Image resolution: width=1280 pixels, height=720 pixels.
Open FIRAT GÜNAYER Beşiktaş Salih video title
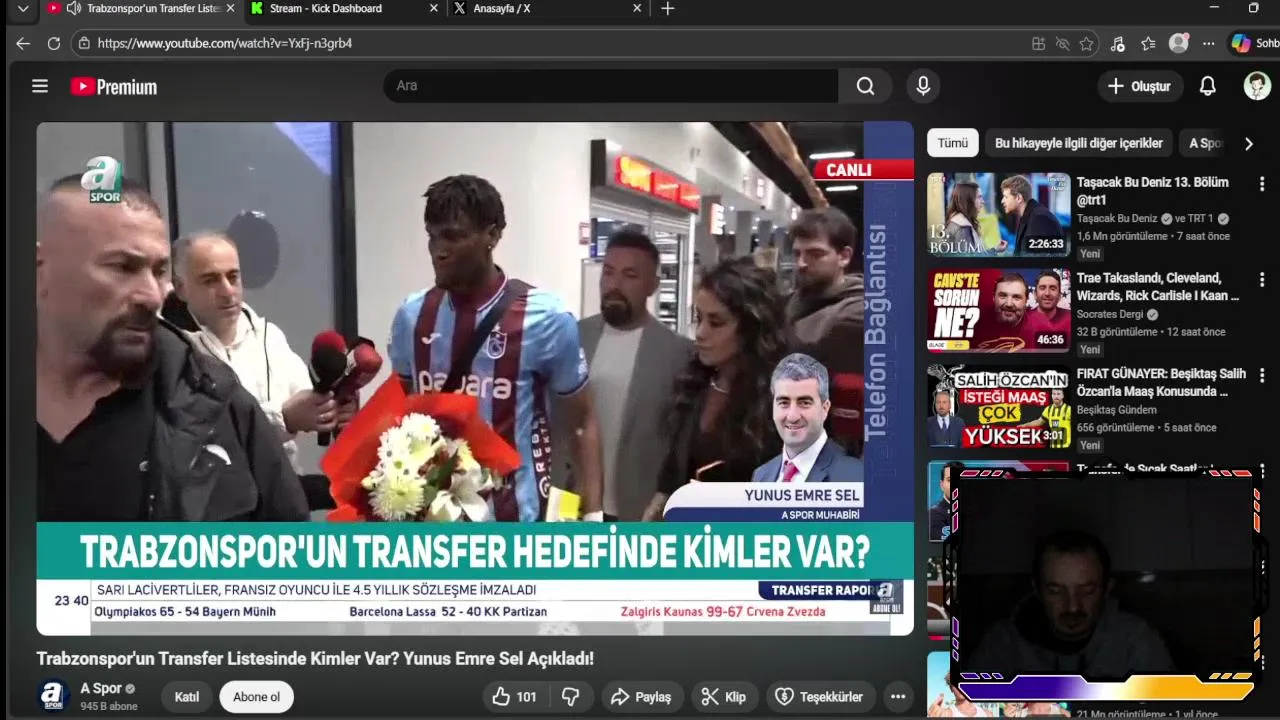1161,383
